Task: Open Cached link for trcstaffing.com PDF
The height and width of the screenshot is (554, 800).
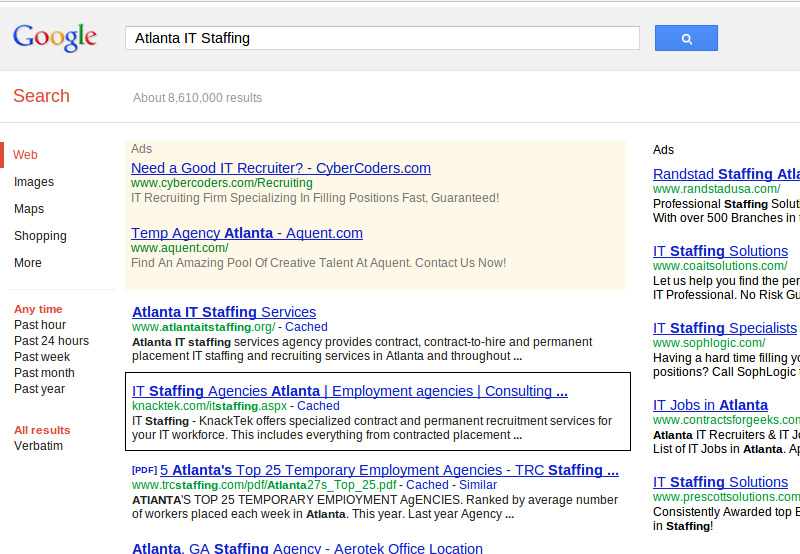Action: (428, 485)
